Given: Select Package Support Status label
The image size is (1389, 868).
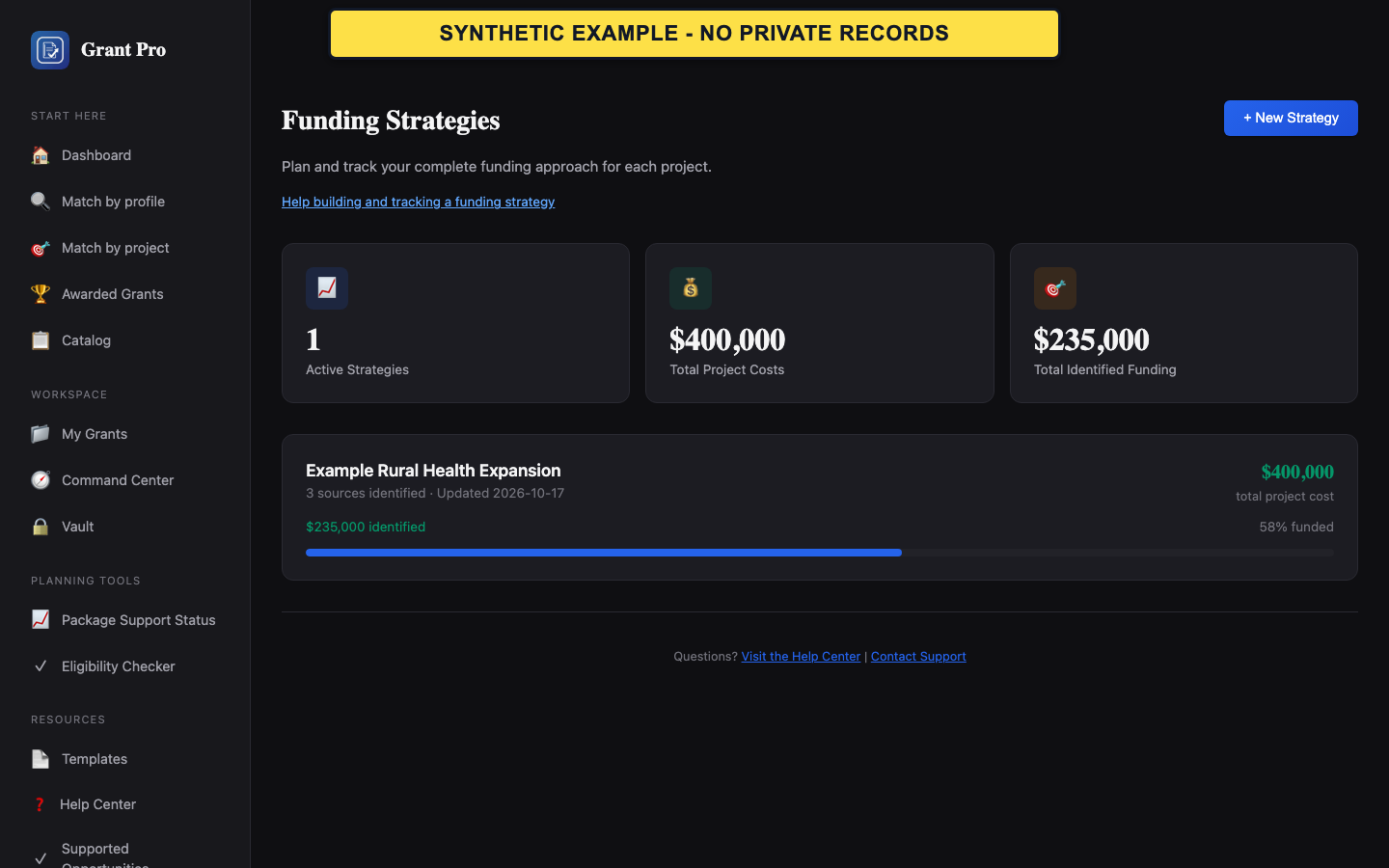Looking at the screenshot, I should (139, 620).
